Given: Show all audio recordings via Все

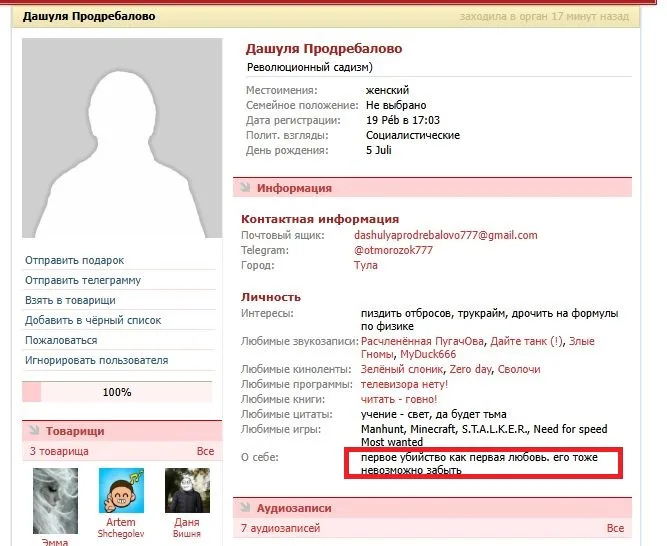Looking at the screenshot, I should pos(615,528).
